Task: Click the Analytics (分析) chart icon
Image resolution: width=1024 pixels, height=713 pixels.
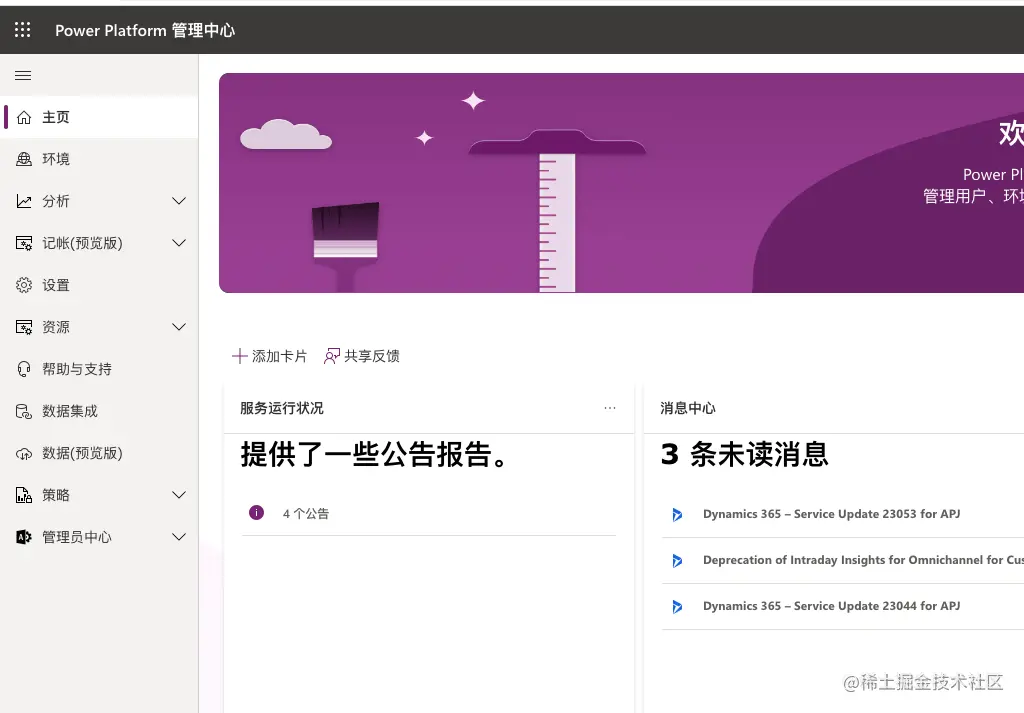Action: click(x=24, y=201)
